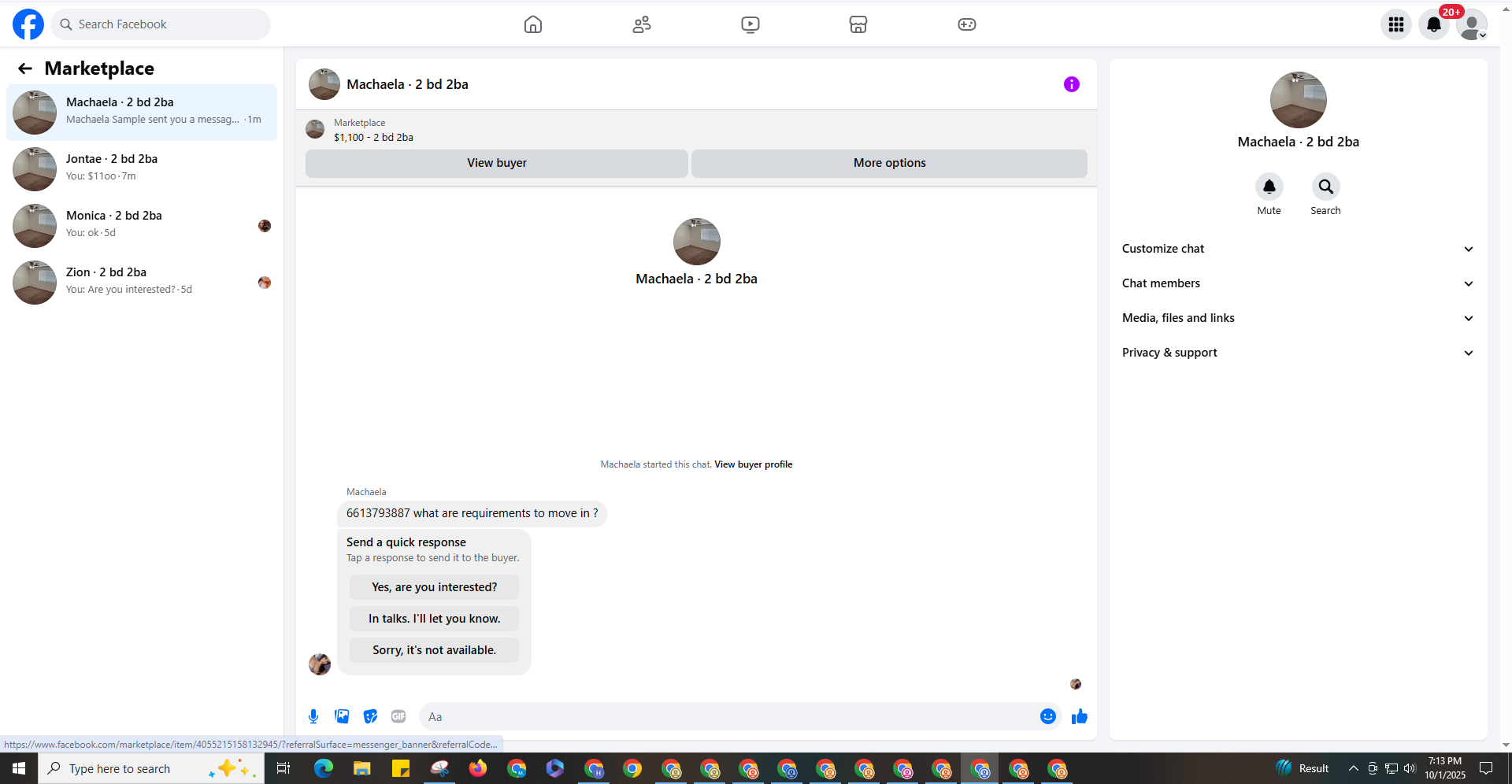Image resolution: width=1512 pixels, height=784 pixels.
Task: Click the More options button
Action: (890, 163)
